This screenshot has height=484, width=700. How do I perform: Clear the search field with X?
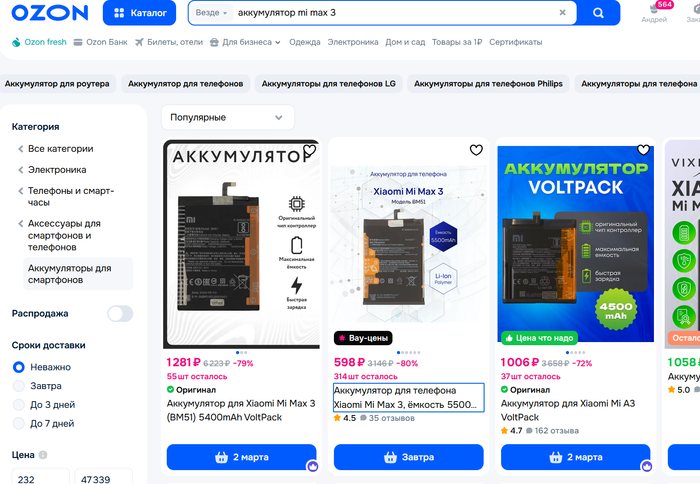pyautogui.click(x=562, y=13)
